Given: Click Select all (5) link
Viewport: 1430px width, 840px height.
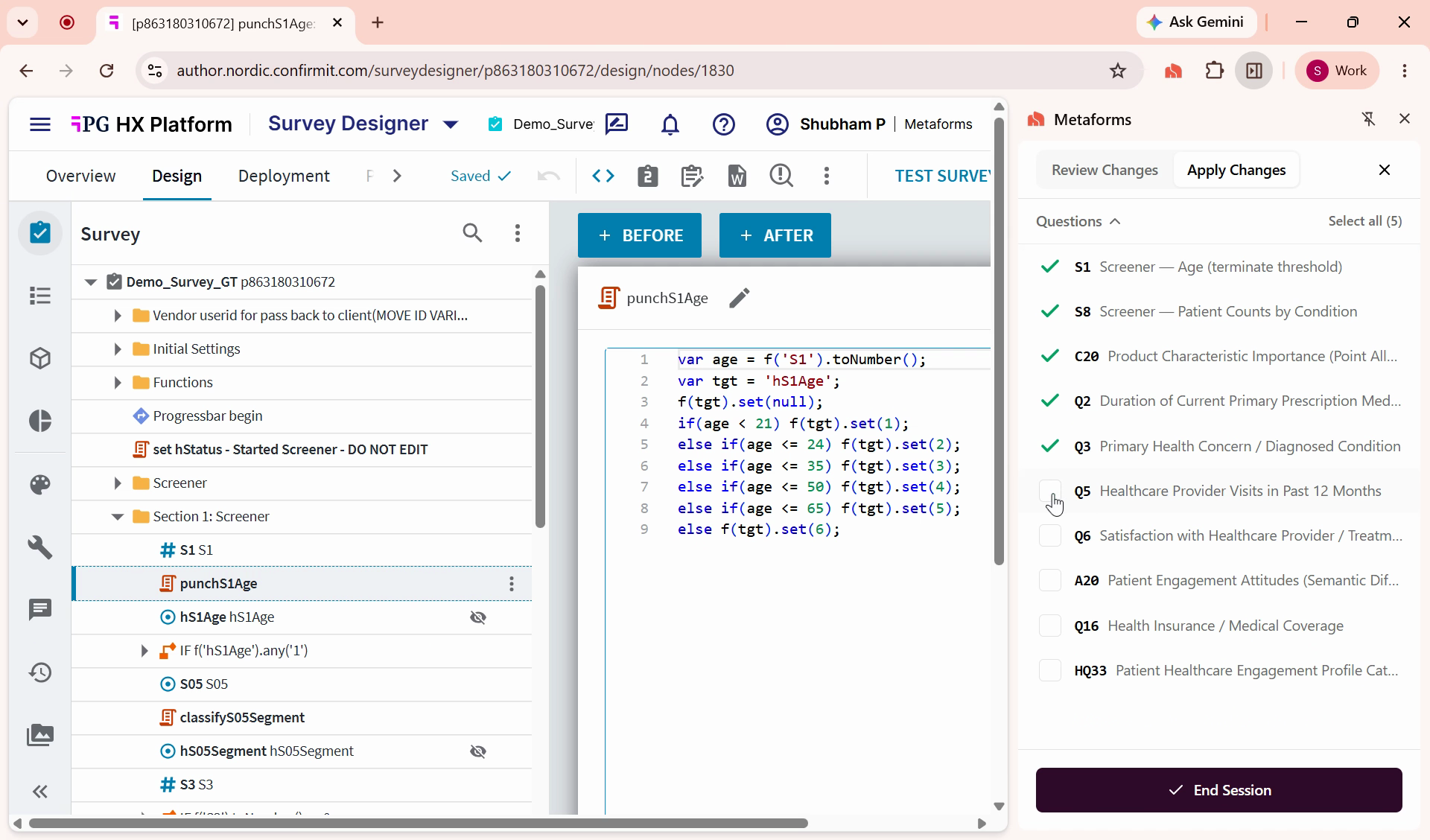Looking at the screenshot, I should [x=1365, y=221].
